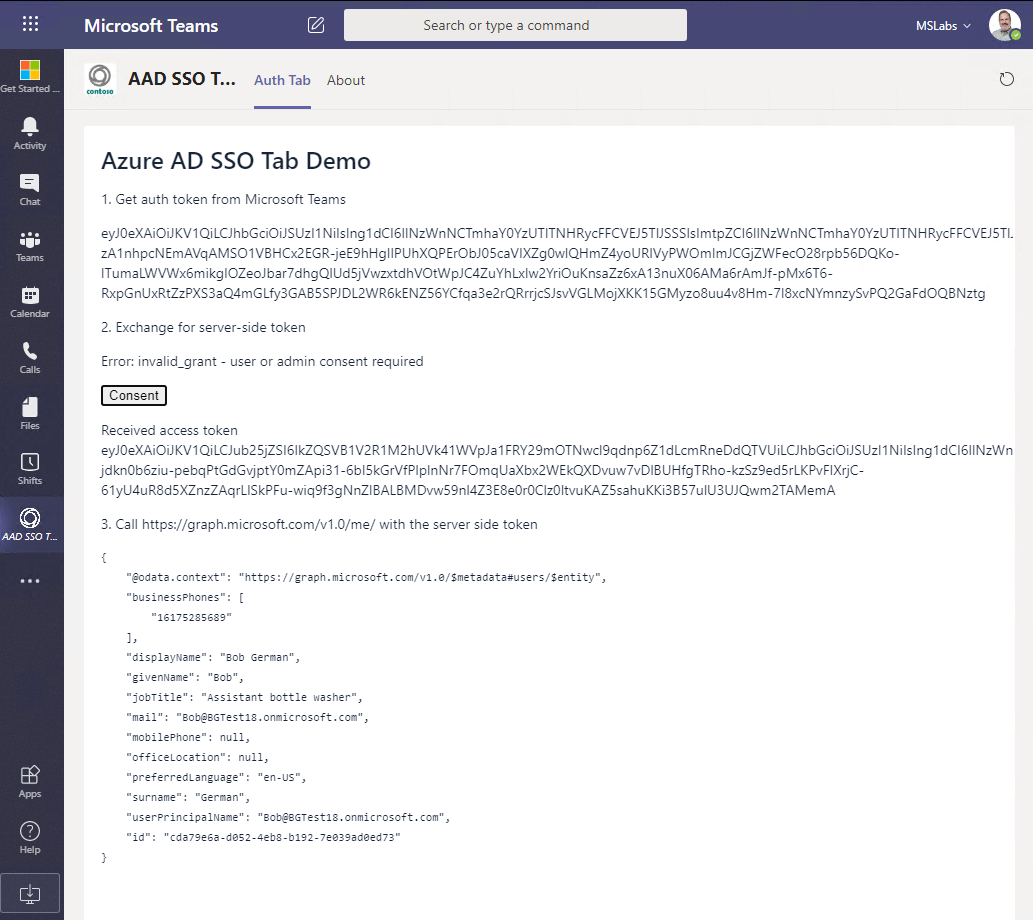Click the displayName "Bob German" line
Viewport: 1033px width, 920px height.
pos(213,658)
